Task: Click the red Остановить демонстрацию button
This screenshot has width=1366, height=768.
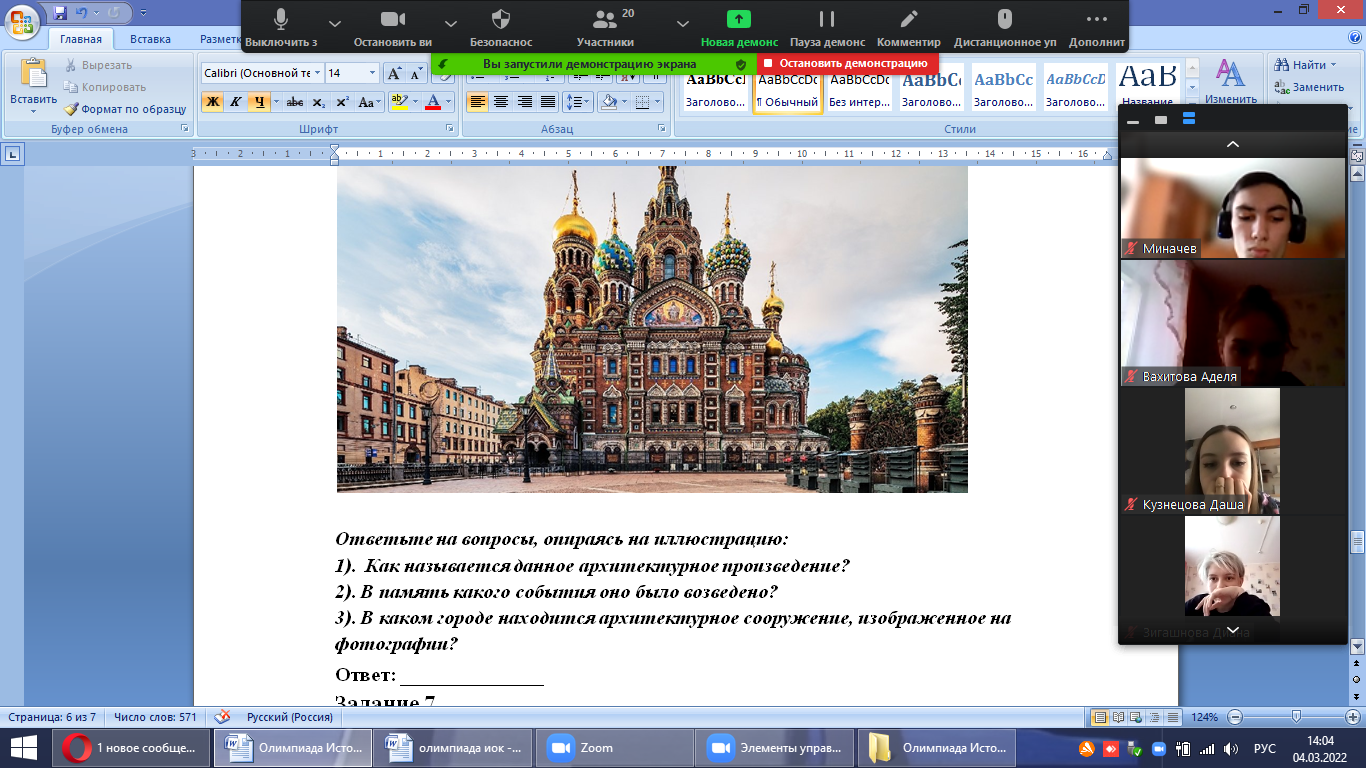Action: (847, 63)
